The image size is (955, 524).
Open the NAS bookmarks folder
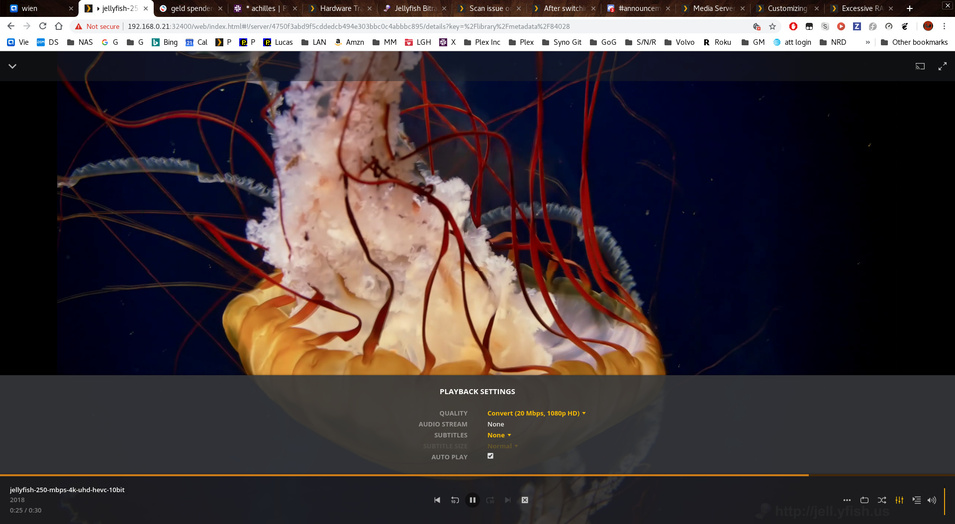click(80, 42)
